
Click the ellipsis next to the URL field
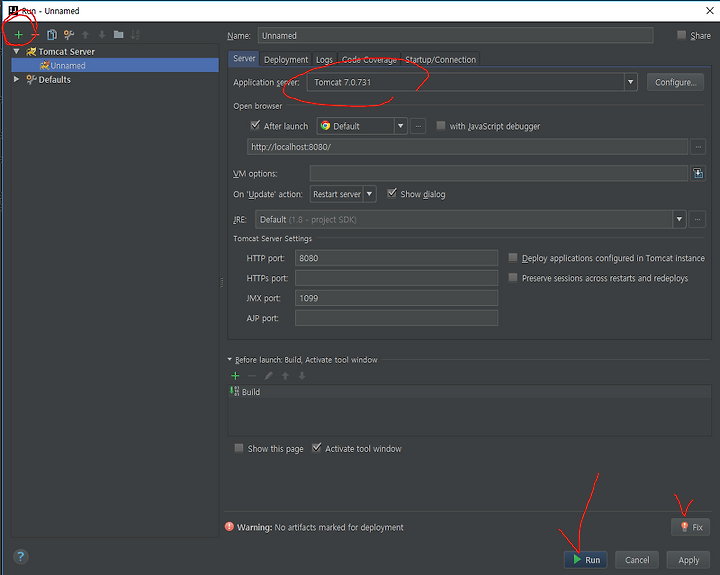pos(698,147)
